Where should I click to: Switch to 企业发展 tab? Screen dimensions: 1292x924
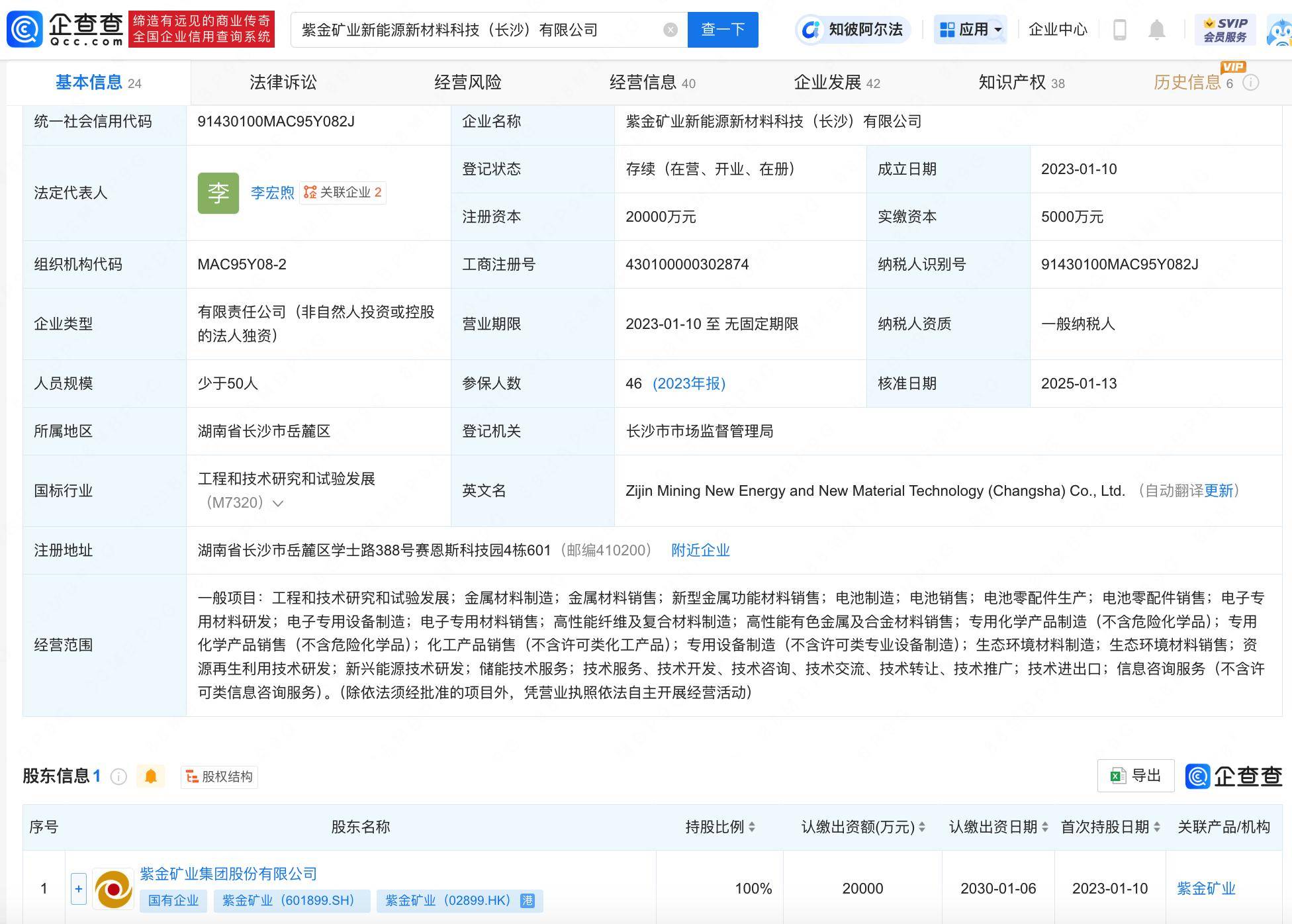point(837,83)
